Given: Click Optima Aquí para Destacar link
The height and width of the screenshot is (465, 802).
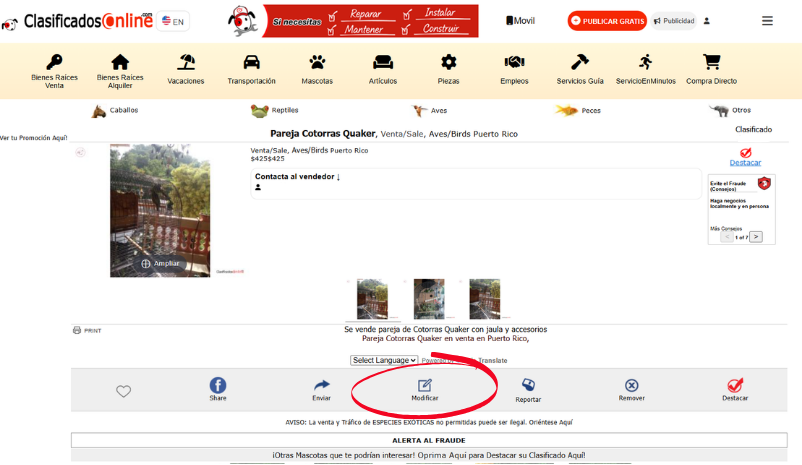Looking at the screenshot, I should [x=501, y=455].
